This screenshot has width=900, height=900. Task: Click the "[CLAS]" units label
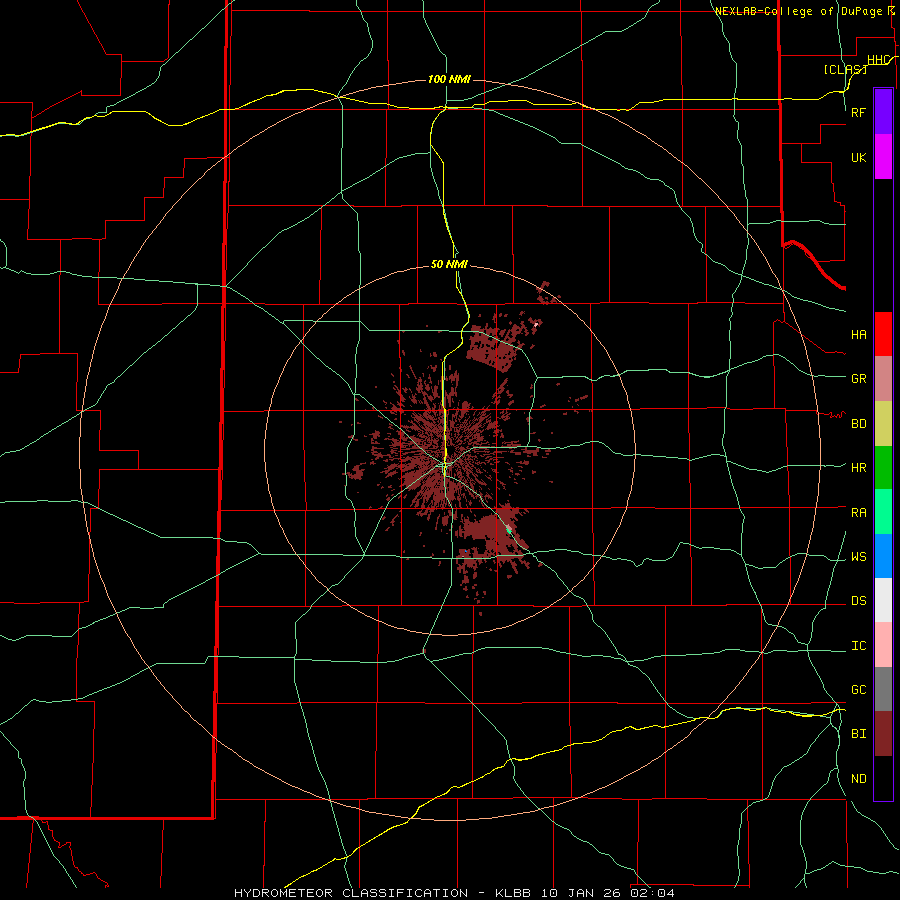coord(845,69)
